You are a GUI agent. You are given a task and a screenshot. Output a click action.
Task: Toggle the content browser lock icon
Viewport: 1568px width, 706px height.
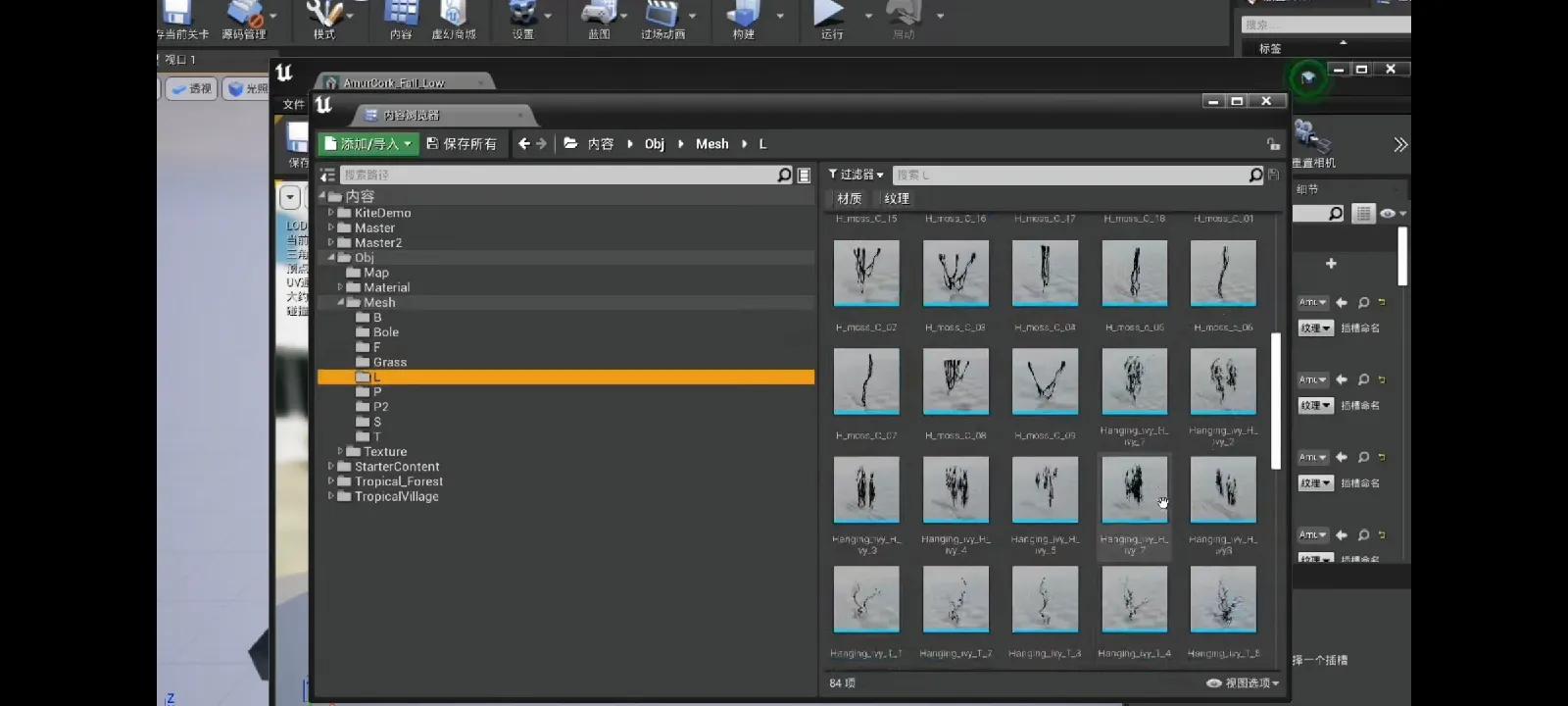coord(1273,144)
